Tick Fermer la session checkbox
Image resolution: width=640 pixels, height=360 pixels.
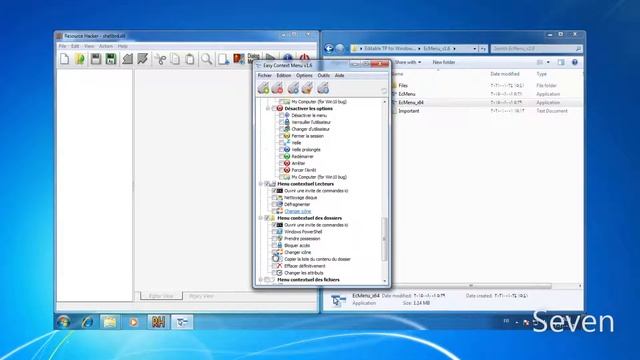point(281,136)
